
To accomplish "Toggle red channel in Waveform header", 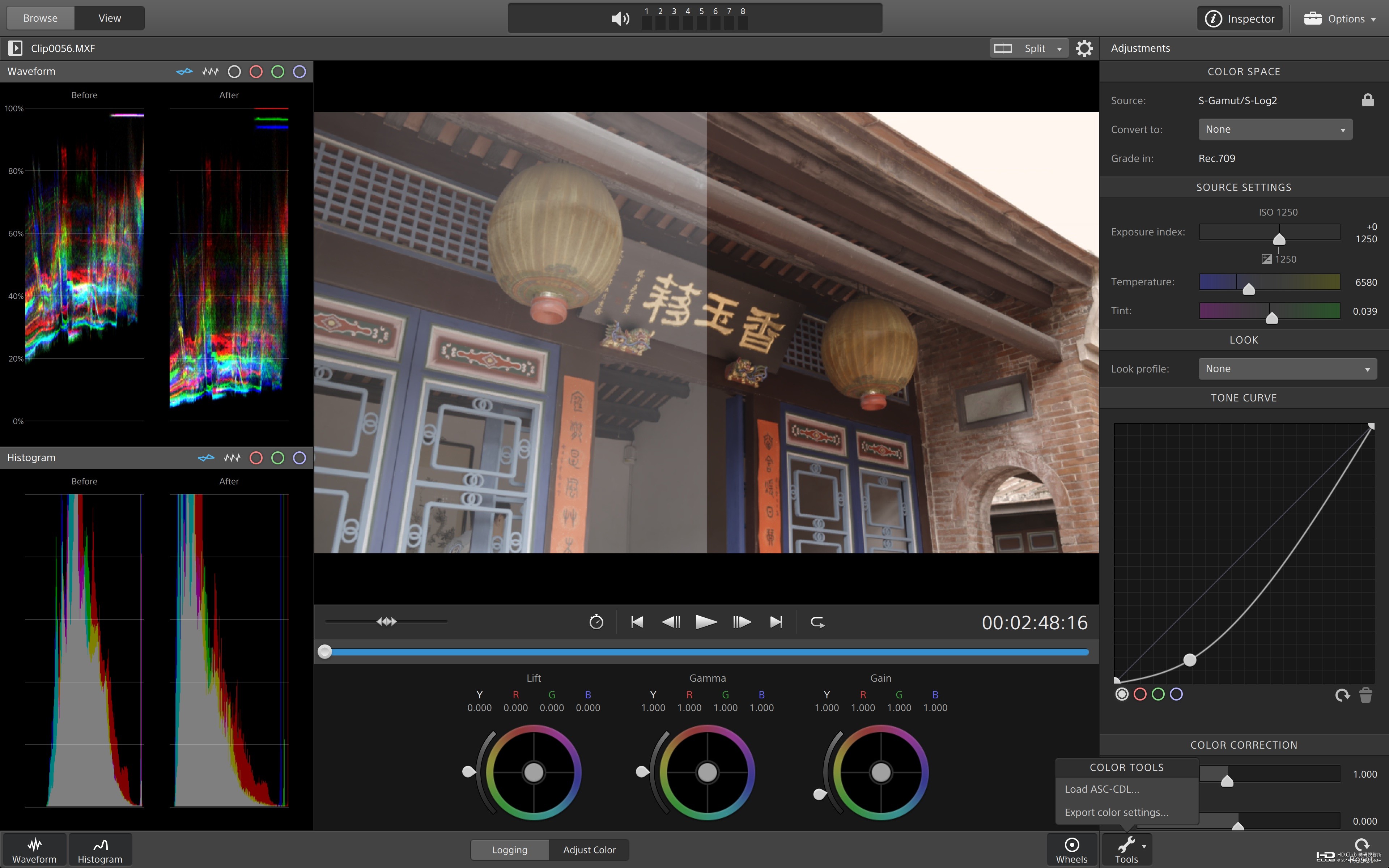I will [256, 72].
